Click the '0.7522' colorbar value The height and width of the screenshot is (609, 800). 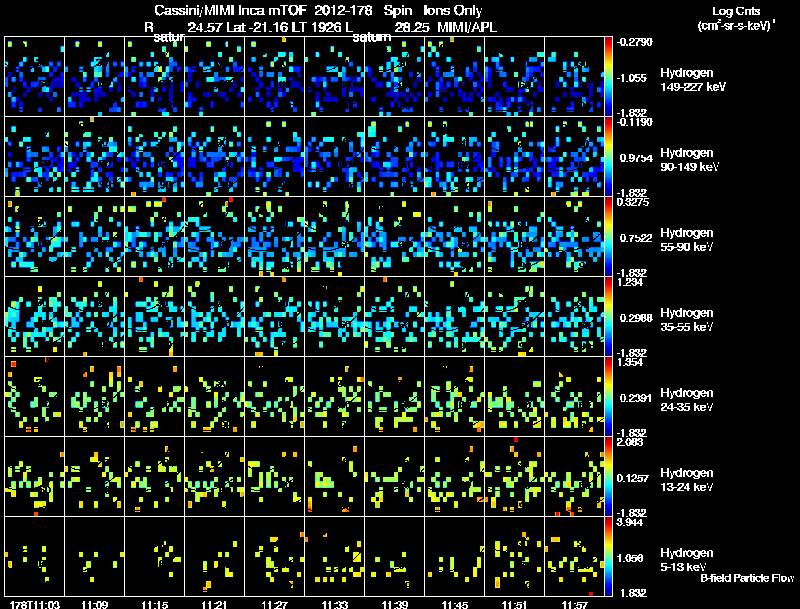tap(636, 238)
